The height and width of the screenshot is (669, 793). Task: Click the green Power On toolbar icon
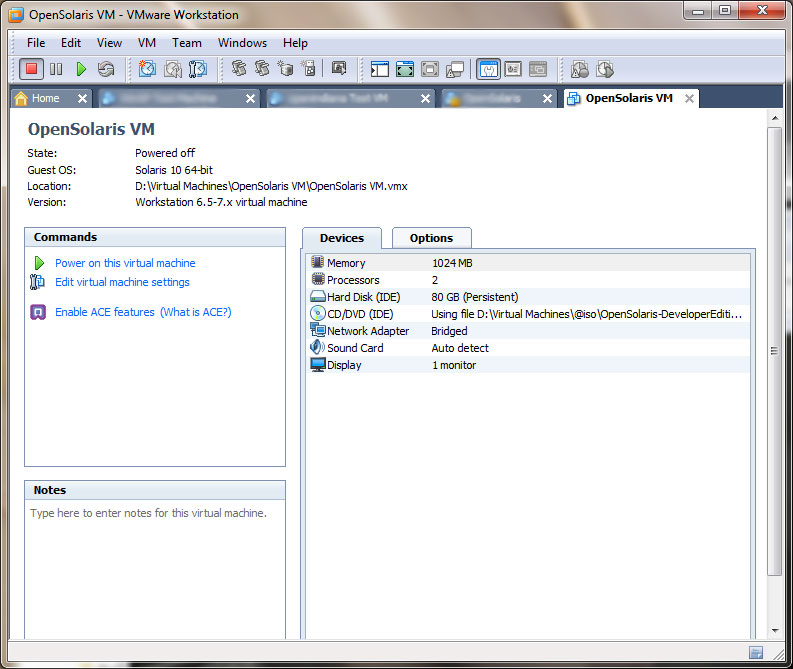pyautogui.click(x=81, y=69)
